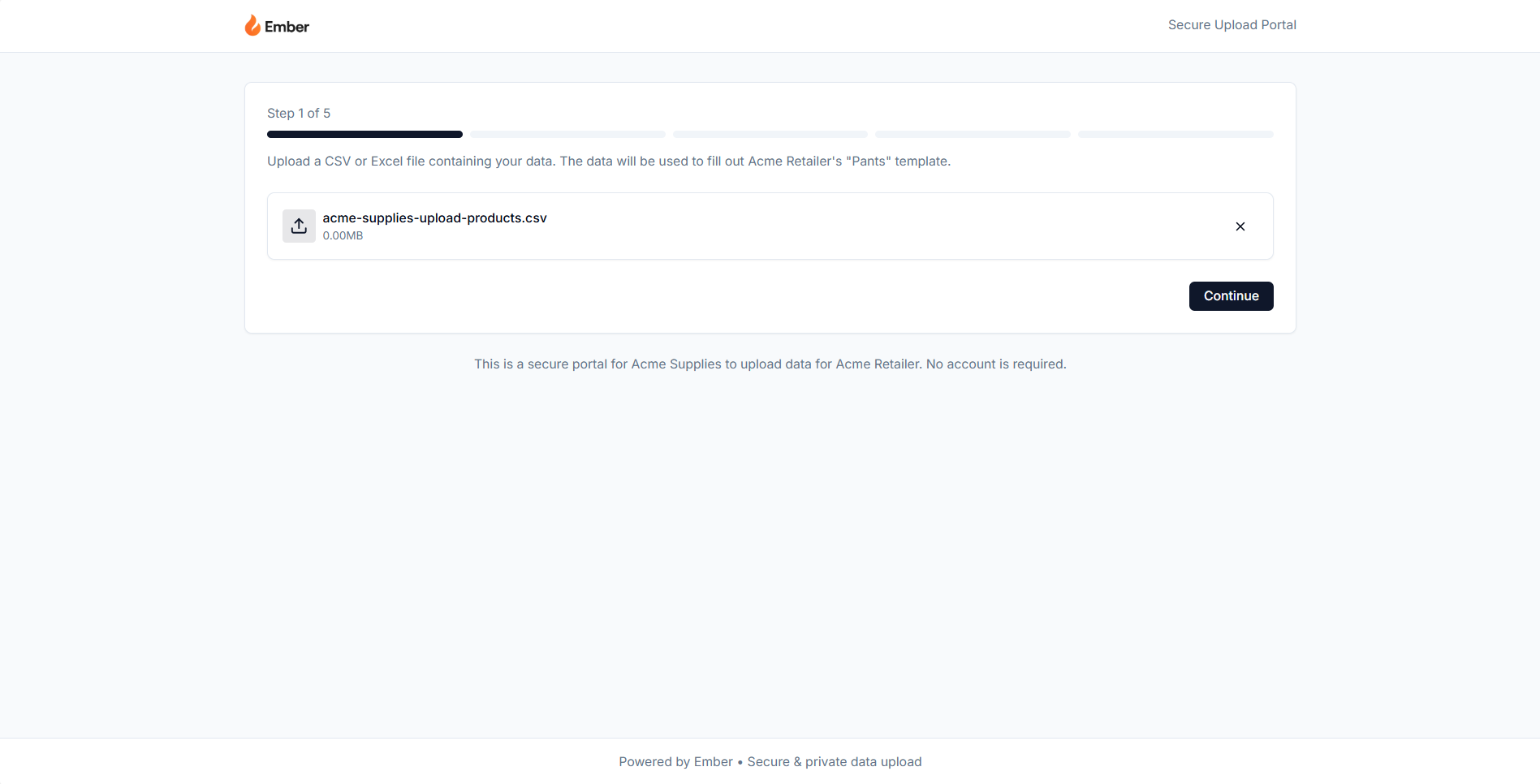Select the file name acme-supplies-upload-products.csv

(x=434, y=218)
